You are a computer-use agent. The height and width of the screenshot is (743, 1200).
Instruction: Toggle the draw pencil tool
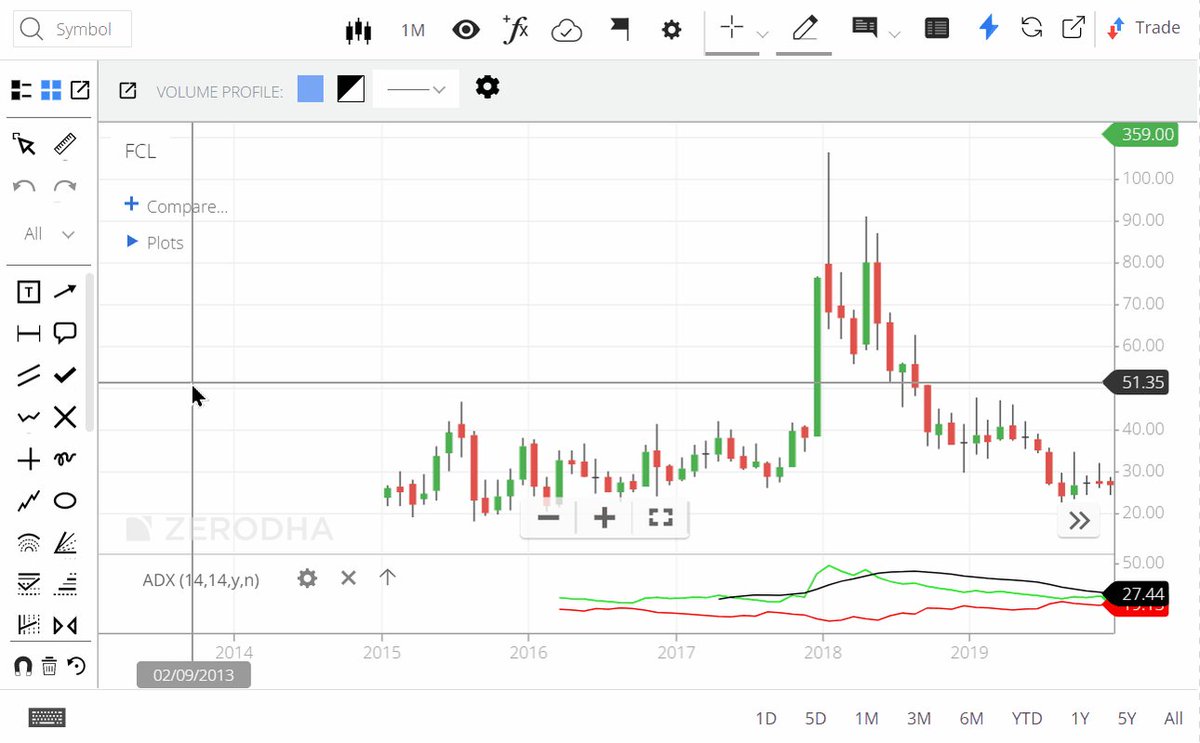(x=804, y=28)
